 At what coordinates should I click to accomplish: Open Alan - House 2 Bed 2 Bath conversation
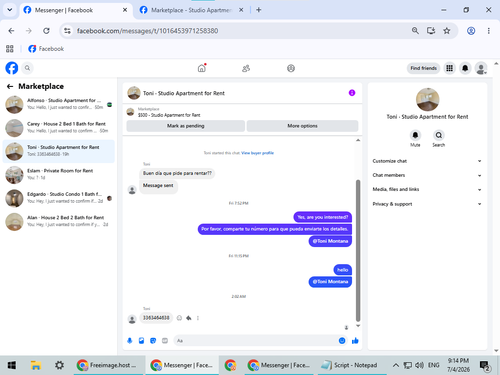59,221
